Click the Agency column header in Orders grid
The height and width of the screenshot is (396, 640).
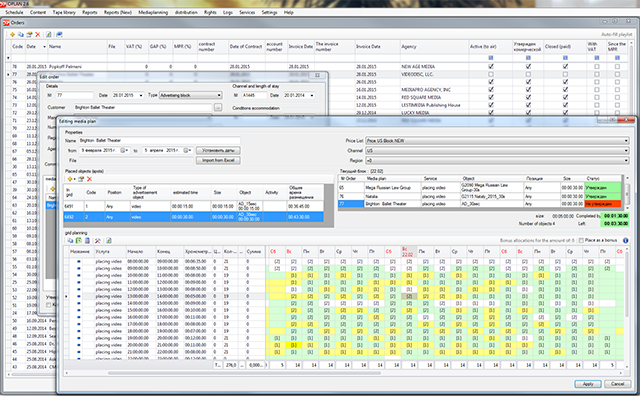pos(434,47)
